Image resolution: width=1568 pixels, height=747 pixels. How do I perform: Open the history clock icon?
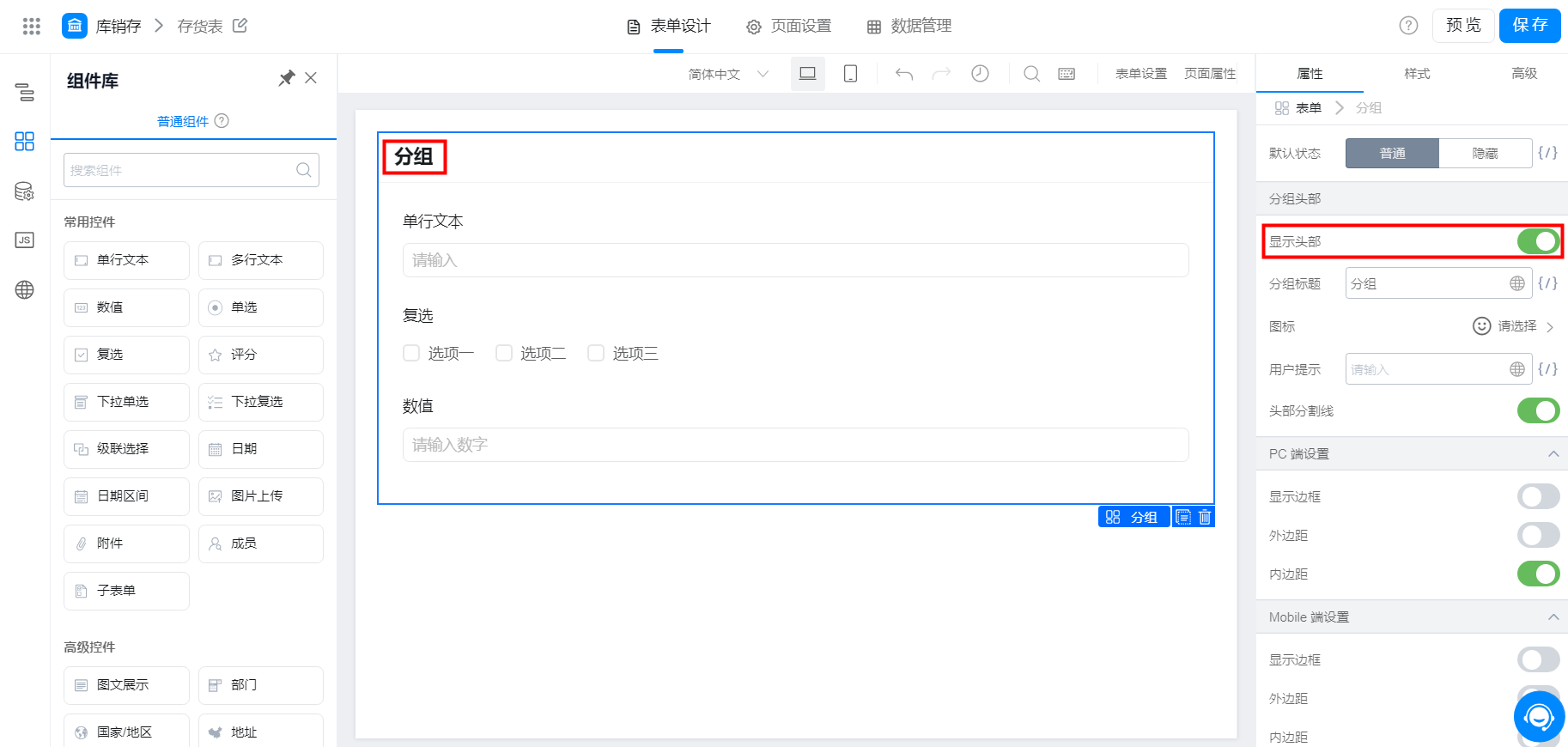click(980, 74)
